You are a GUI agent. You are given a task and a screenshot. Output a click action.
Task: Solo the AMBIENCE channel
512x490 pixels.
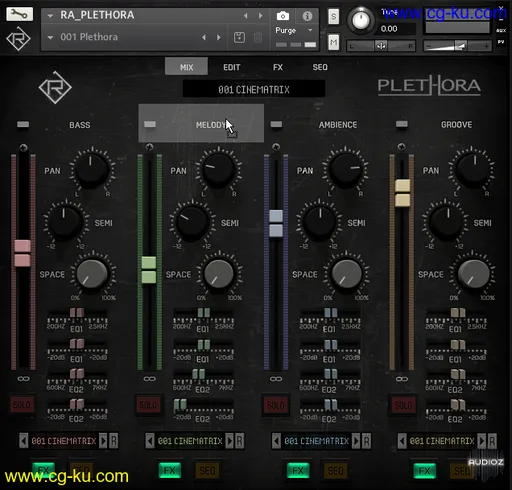tap(276, 405)
